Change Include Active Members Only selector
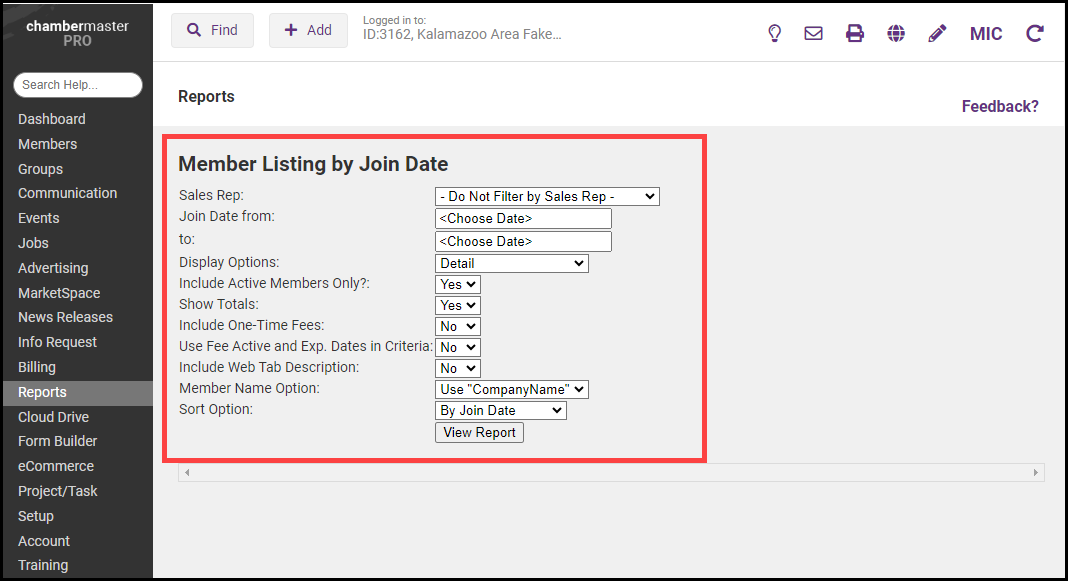 coord(458,284)
